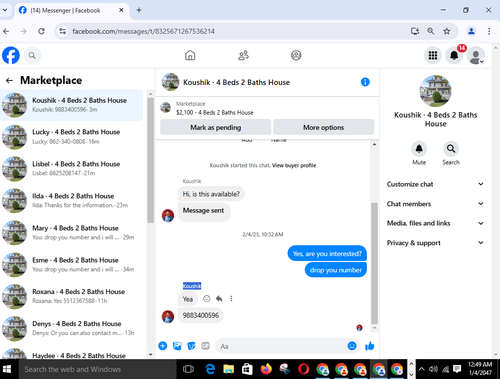Open Roxana - 4 Beds 2 Baths House chat
Screen dimensions: 500x379
72,296
